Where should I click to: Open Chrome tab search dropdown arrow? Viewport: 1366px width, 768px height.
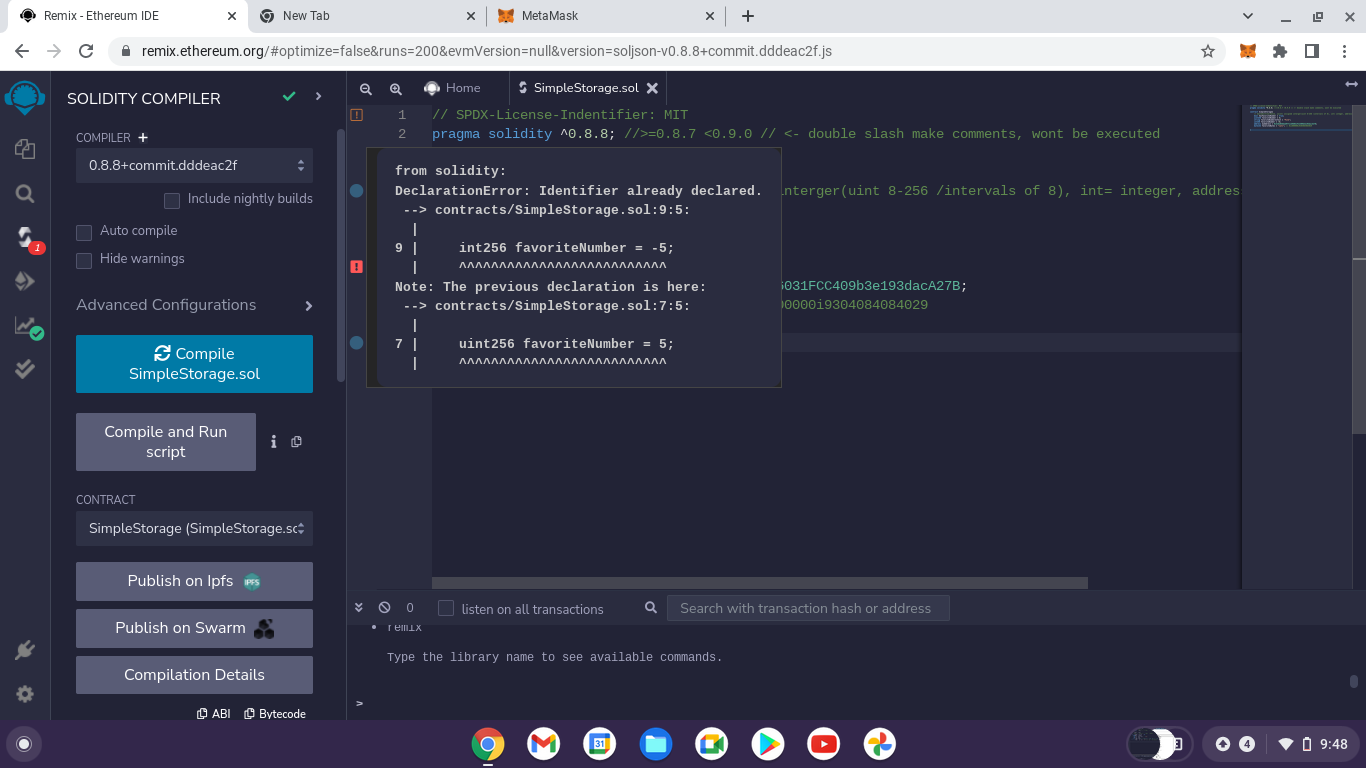(x=1248, y=16)
